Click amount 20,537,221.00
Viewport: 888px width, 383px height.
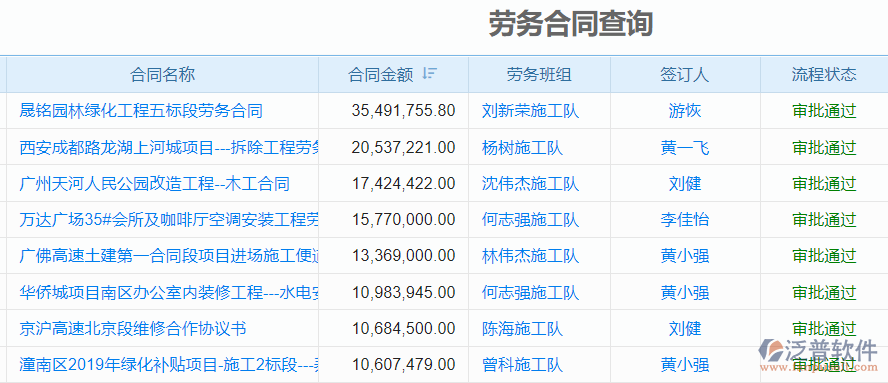[x=403, y=148]
